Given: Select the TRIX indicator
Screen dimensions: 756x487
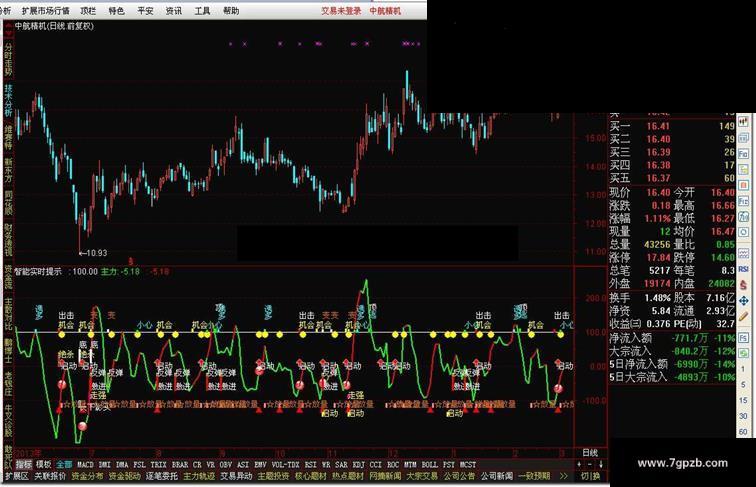Looking at the screenshot, I should click(158, 465).
